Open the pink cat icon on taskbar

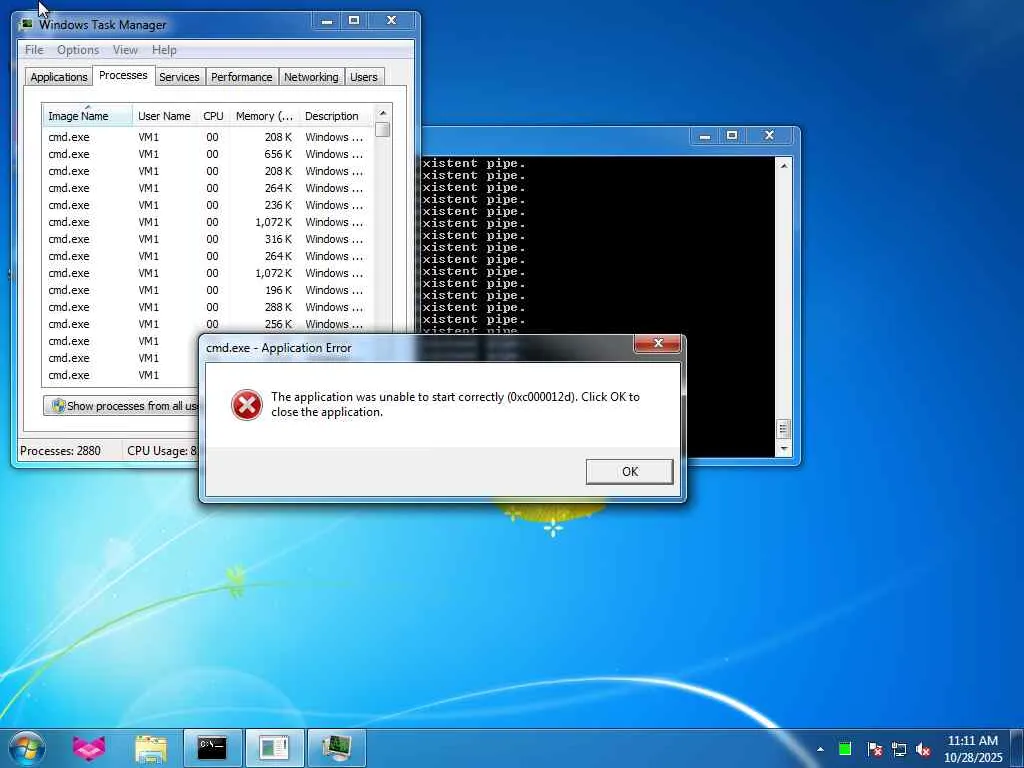89,748
